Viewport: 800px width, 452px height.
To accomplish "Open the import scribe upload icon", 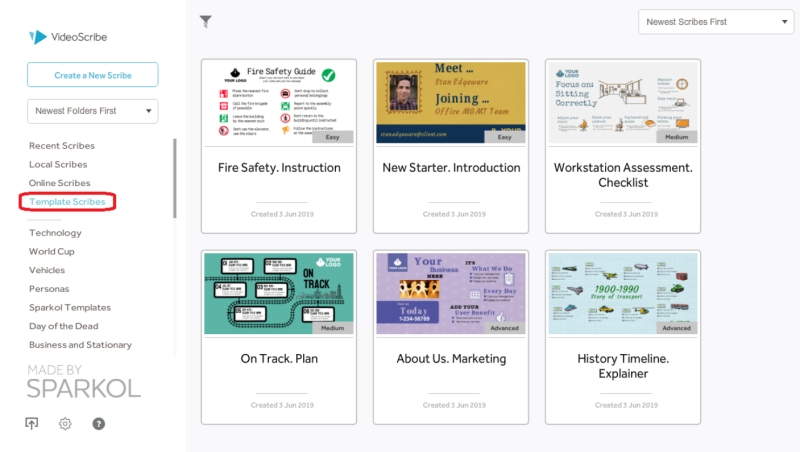I will [x=32, y=423].
